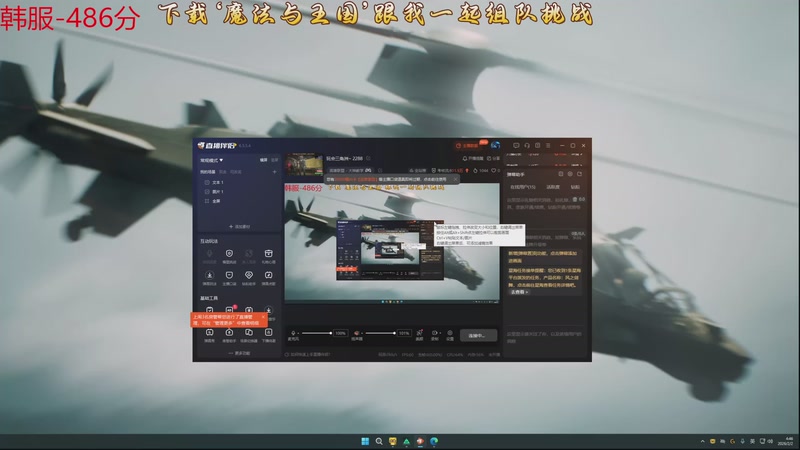
Task: Edit the stream title pencil icon
Action: pos(368,158)
